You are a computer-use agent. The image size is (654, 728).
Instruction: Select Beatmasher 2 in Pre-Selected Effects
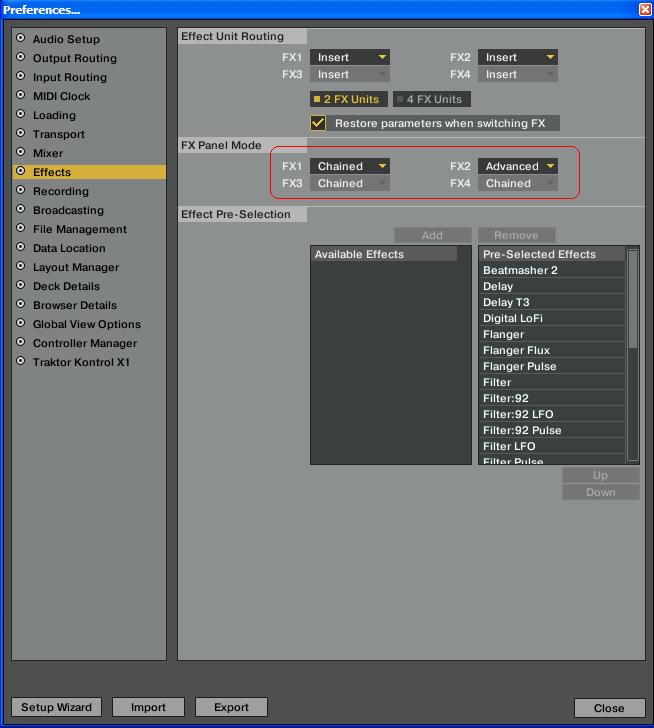[x=551, y=270]
